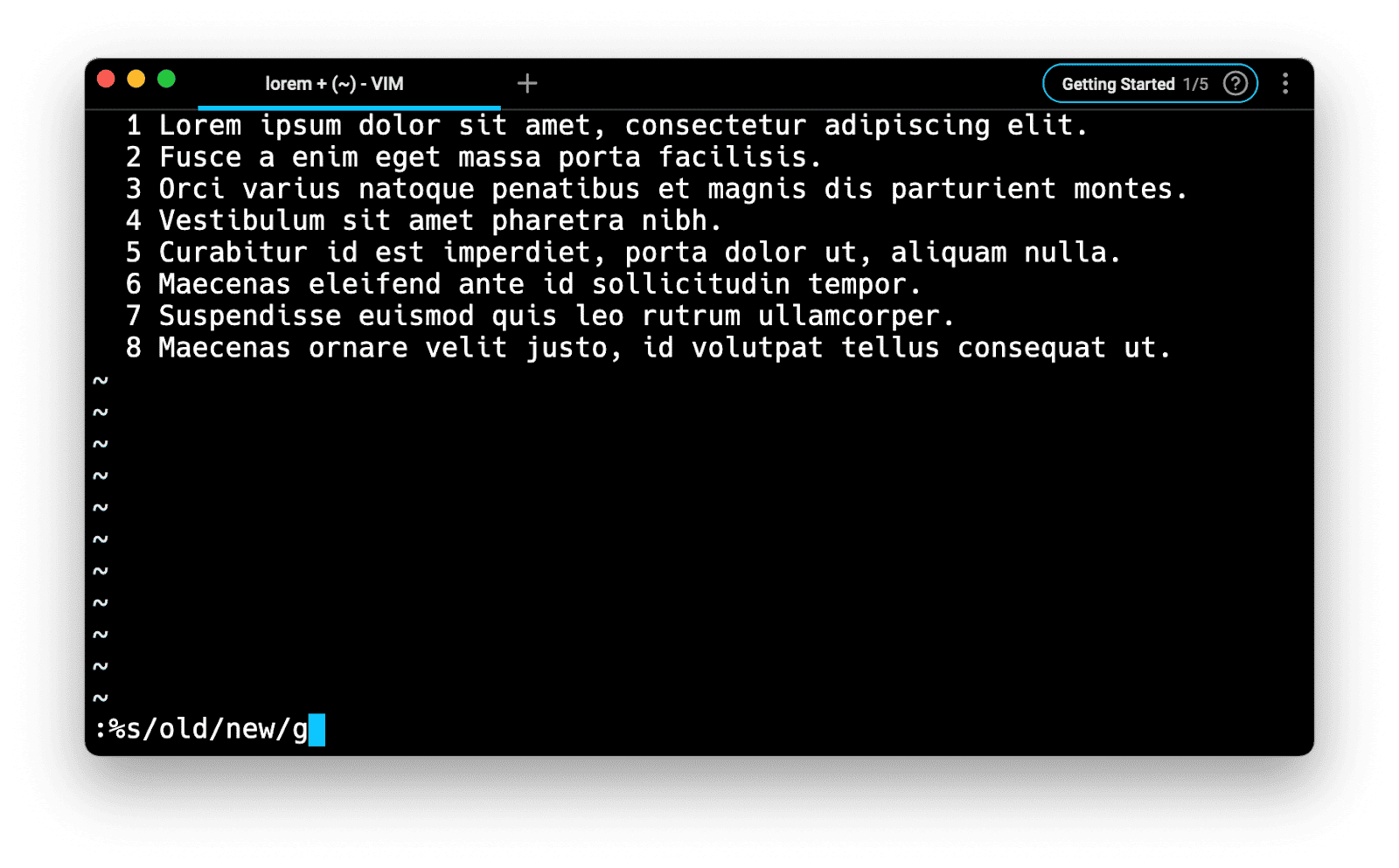
Task: Place cursor on line 2 Fusce text
Action: [200, 157]
